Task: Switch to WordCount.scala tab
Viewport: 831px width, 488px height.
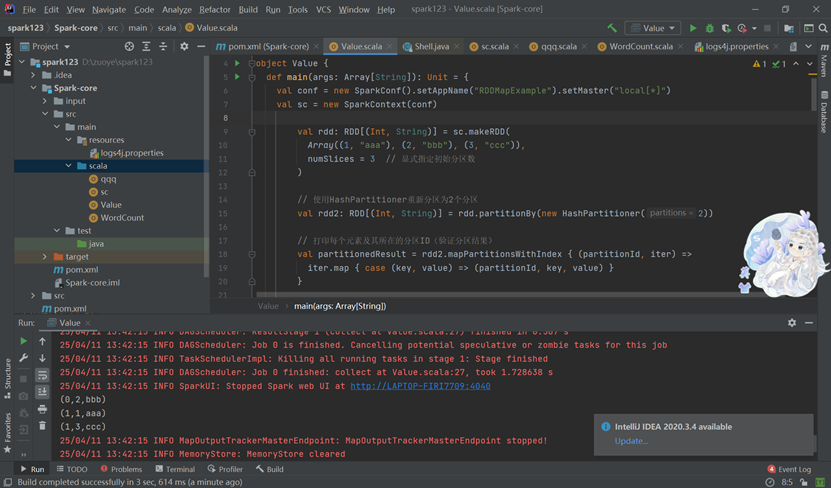Action: (x=641, y=47)
